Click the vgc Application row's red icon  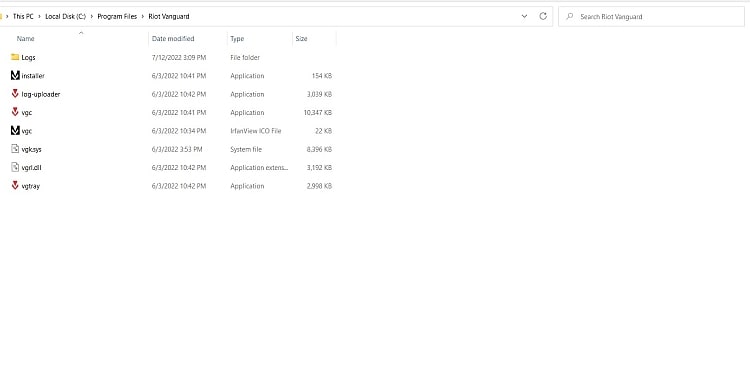[x=15, y=112]
